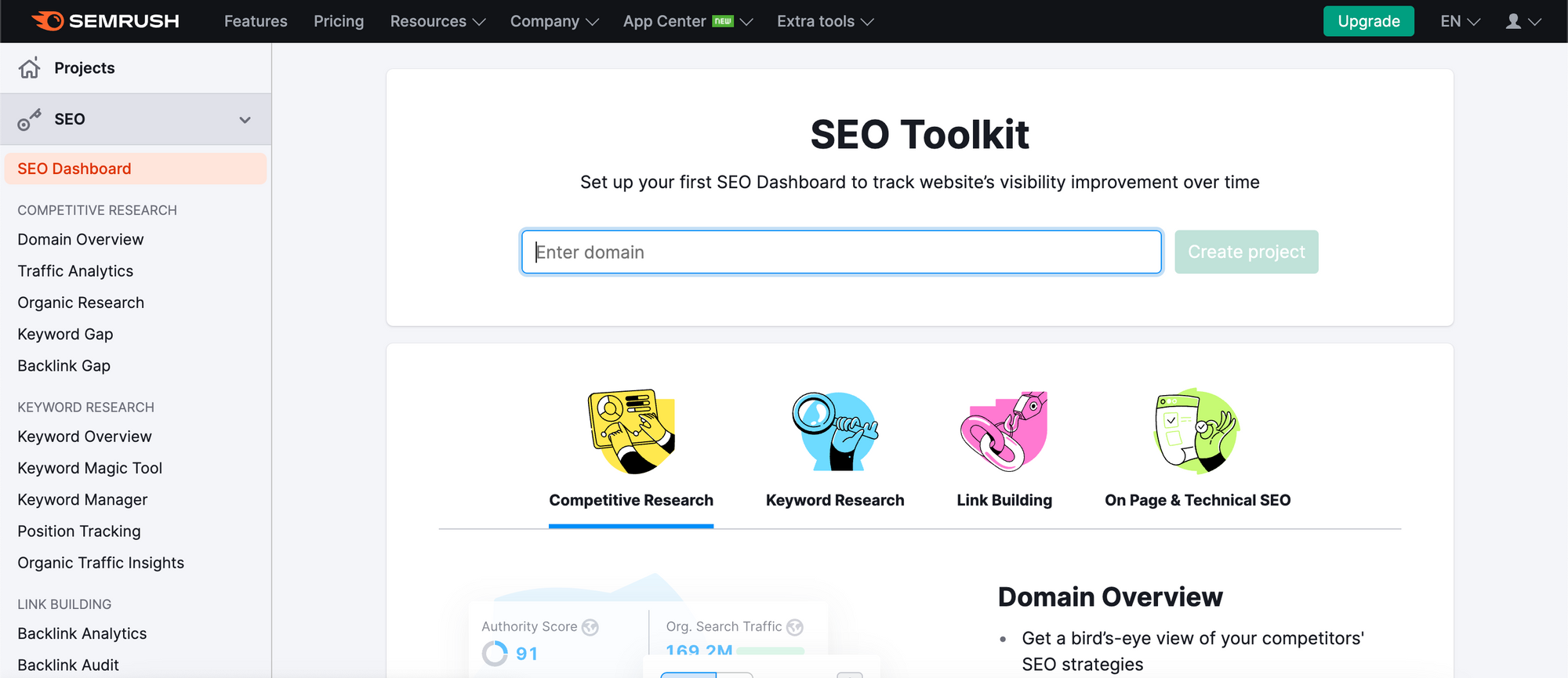The height and width of the screenshot is (678, 1568).
Task: Switch to the Competitive Research tab
Action: (631, 500)
